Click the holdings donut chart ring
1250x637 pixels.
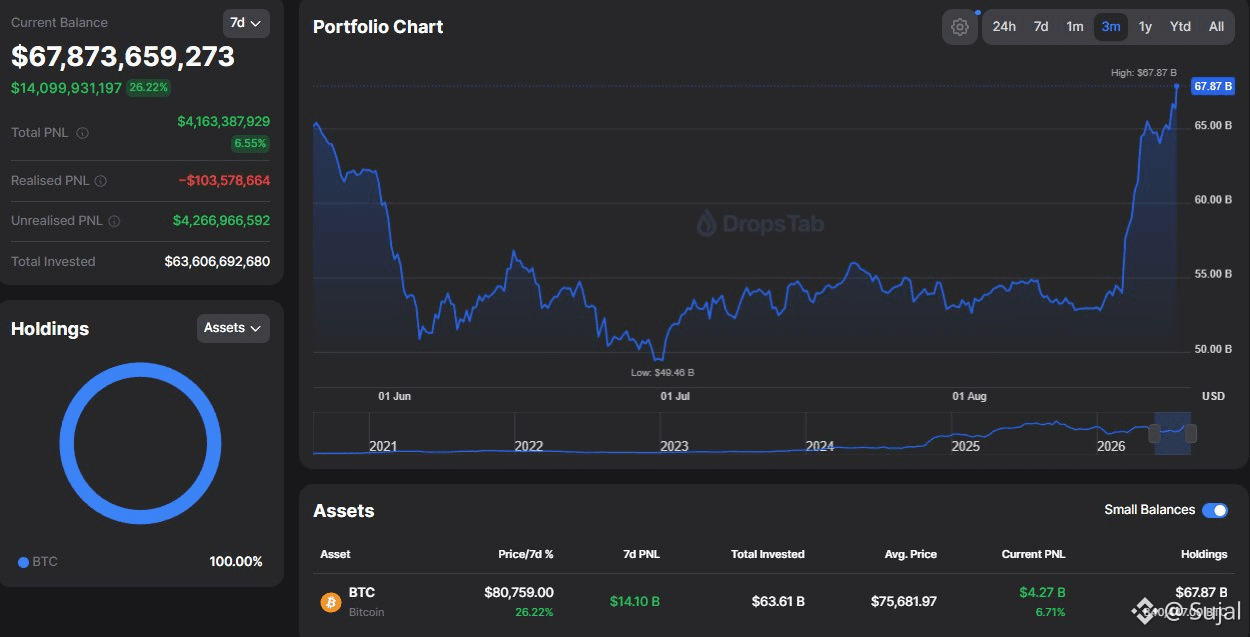point(140,443)
